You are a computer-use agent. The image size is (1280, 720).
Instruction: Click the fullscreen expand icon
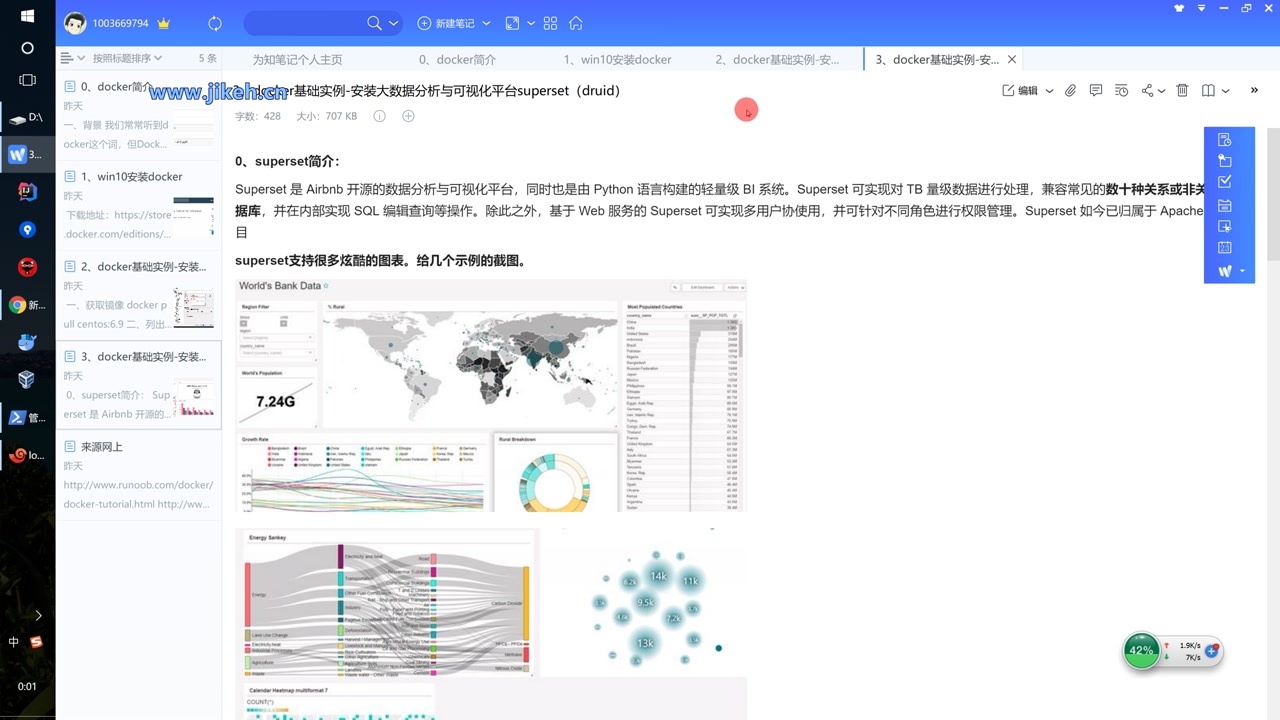coord(513,23)
